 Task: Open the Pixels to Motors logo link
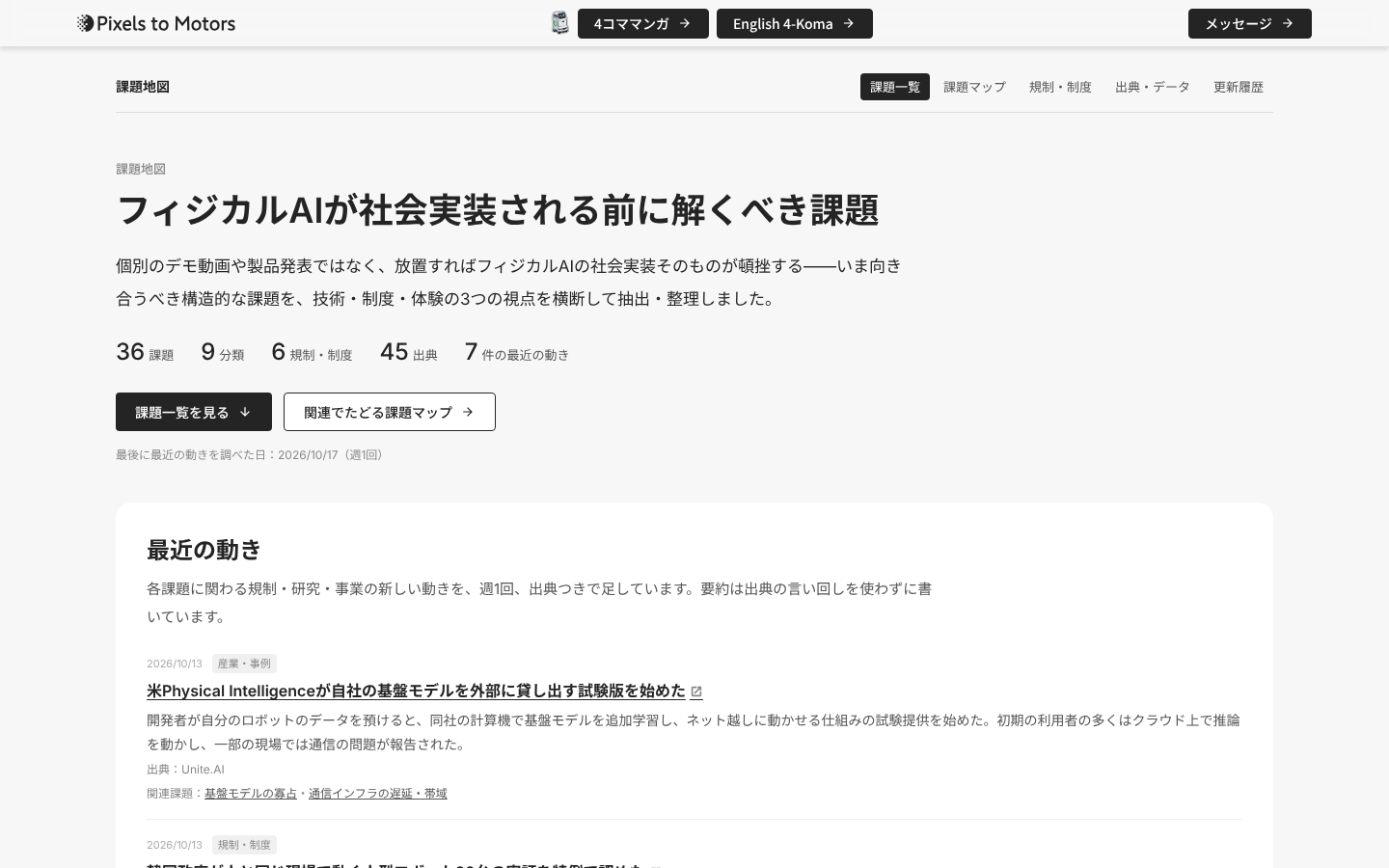(156, 23)
